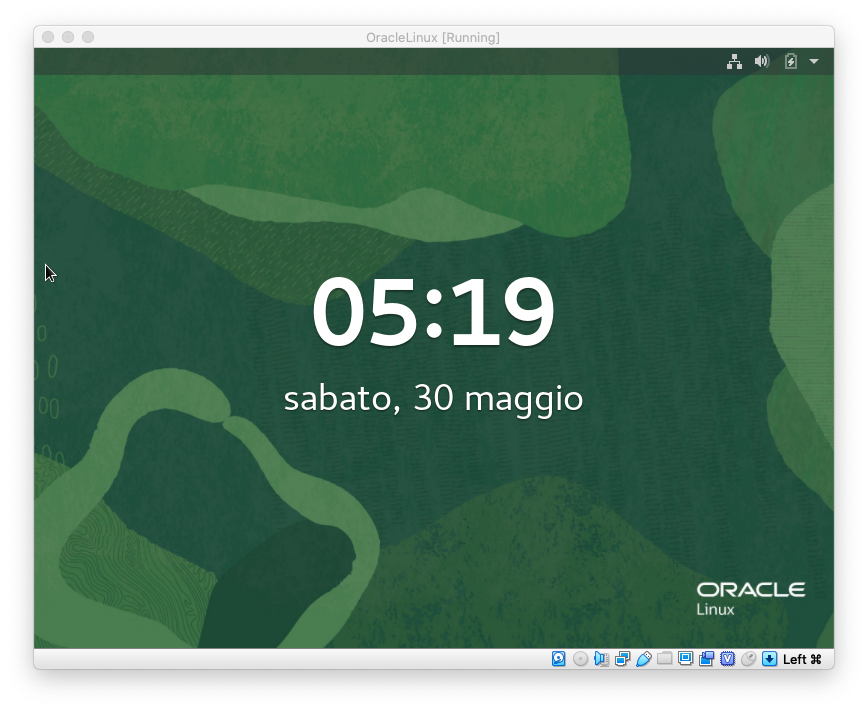868x711 pixels.
Task: Click the 'sabato, 30 maggio' date text
Action: click(433, 399)
